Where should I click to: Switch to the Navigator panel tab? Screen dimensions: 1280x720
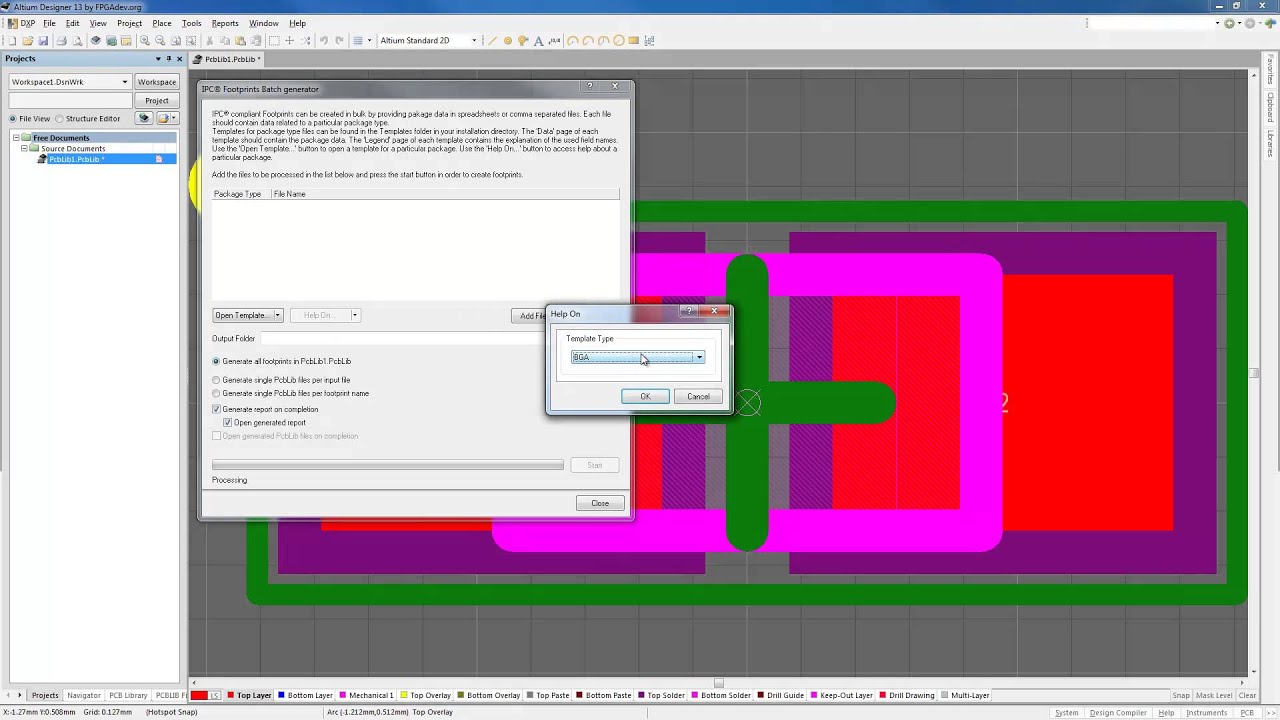pyautogui.click(x=84, y=695)
